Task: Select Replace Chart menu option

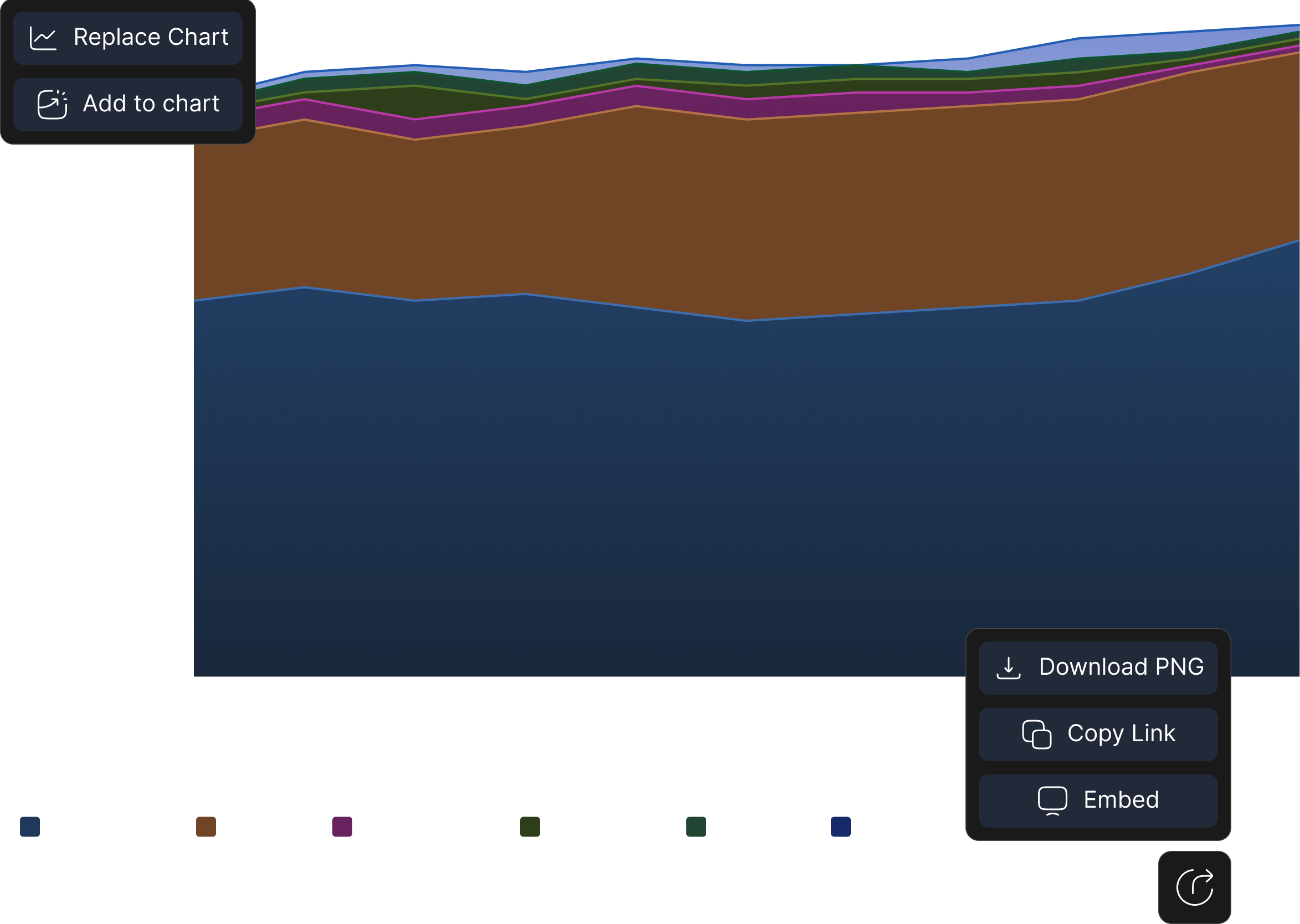Action: point(128,38)
